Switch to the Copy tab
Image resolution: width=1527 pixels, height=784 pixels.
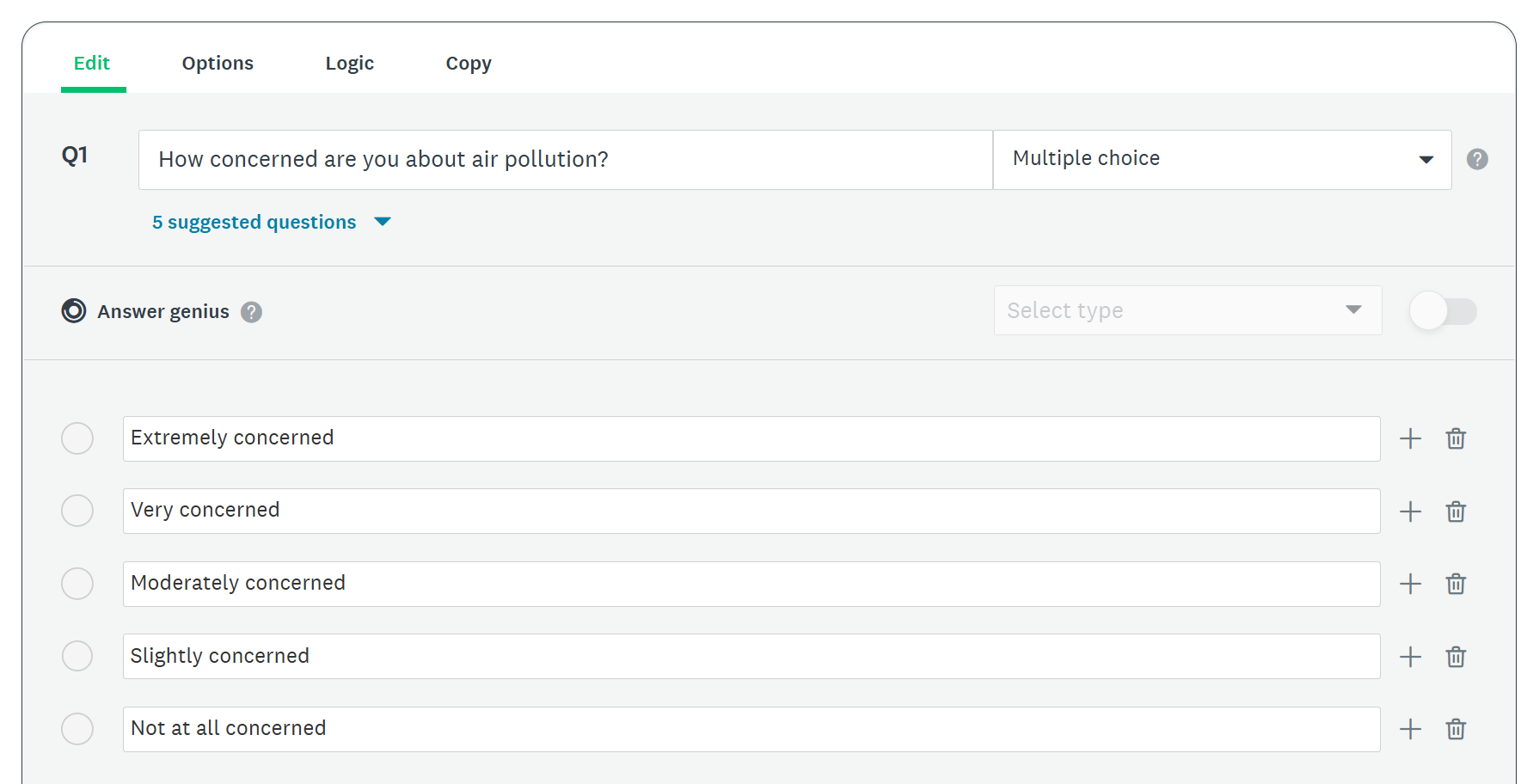click(x=469, y=63)
